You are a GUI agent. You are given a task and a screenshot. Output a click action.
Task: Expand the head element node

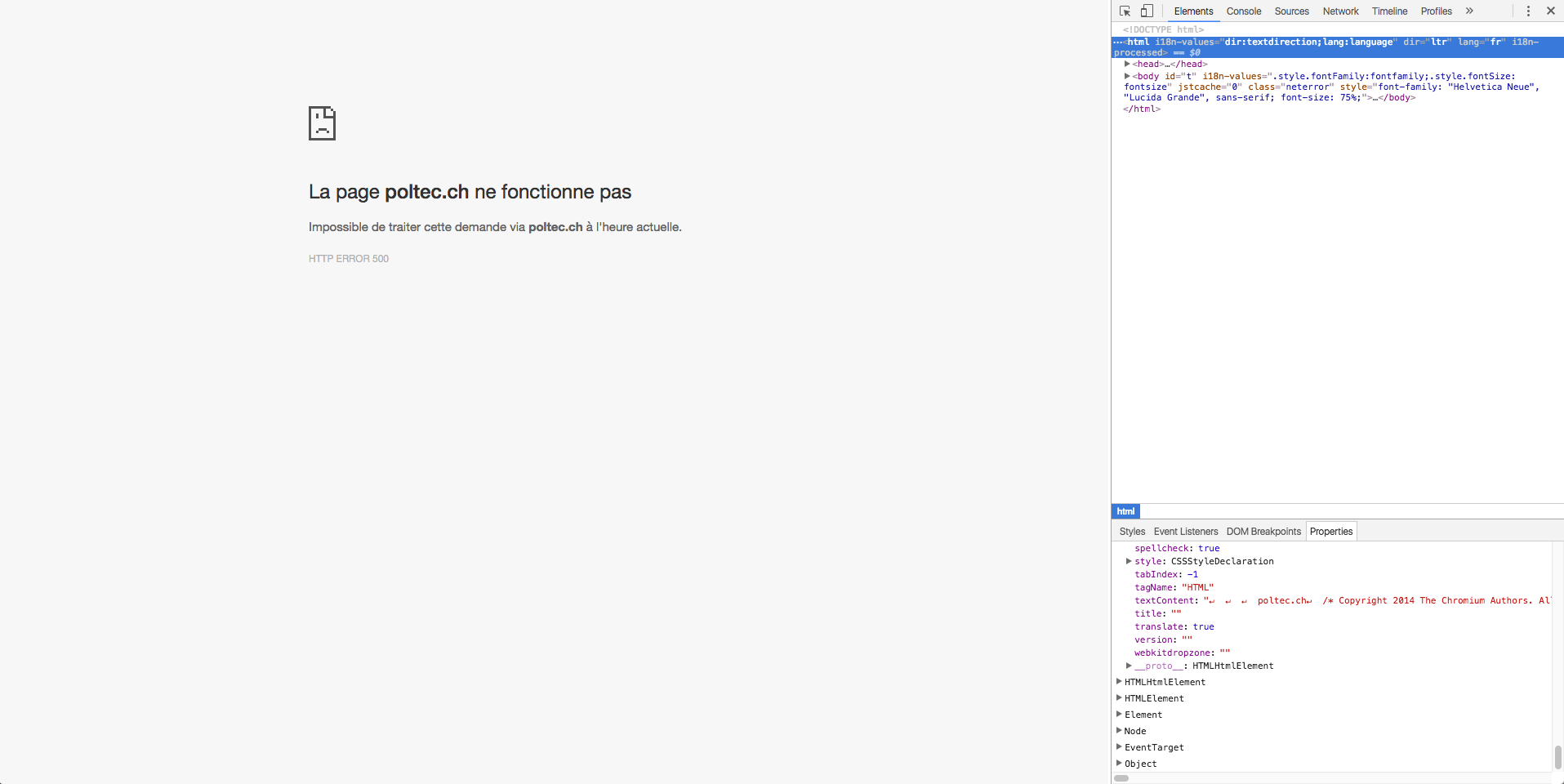coord(1127,64)
